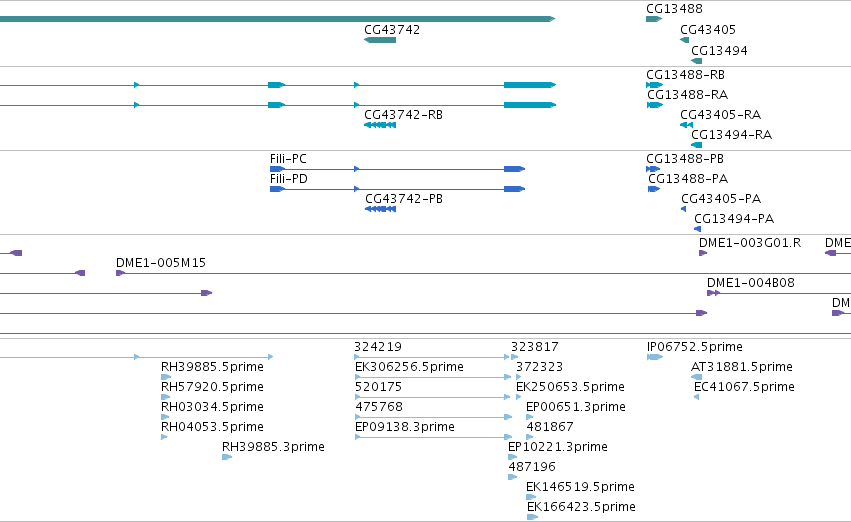Click clone DME1-004B08
The height and width of the screenshot is (522, 851).
click(x=751, y=283)
